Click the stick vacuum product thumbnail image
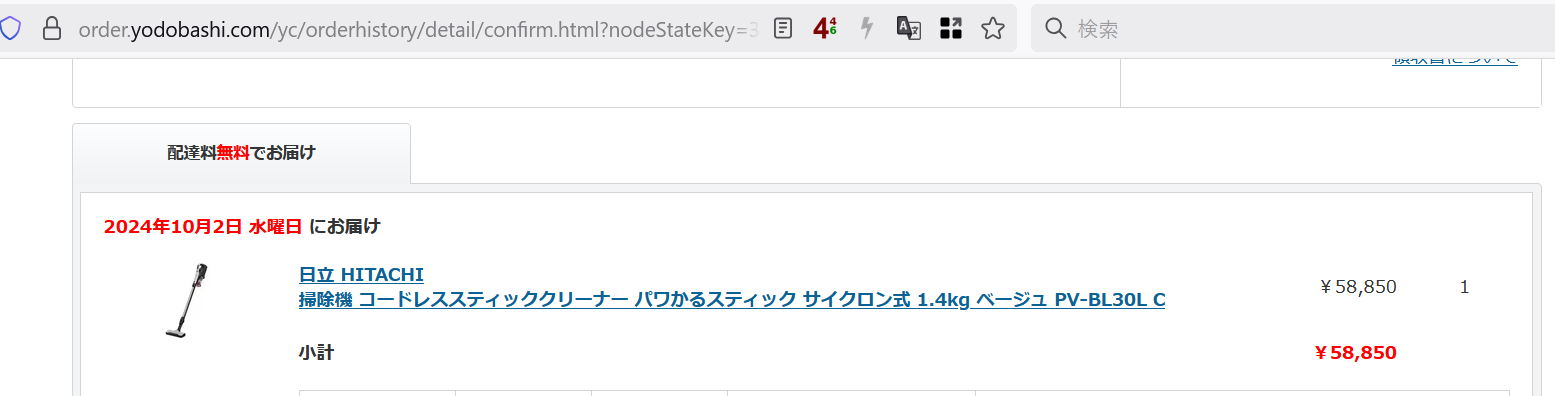The image size is (1555, 396). pyautogui.click(x=187, y=300)
